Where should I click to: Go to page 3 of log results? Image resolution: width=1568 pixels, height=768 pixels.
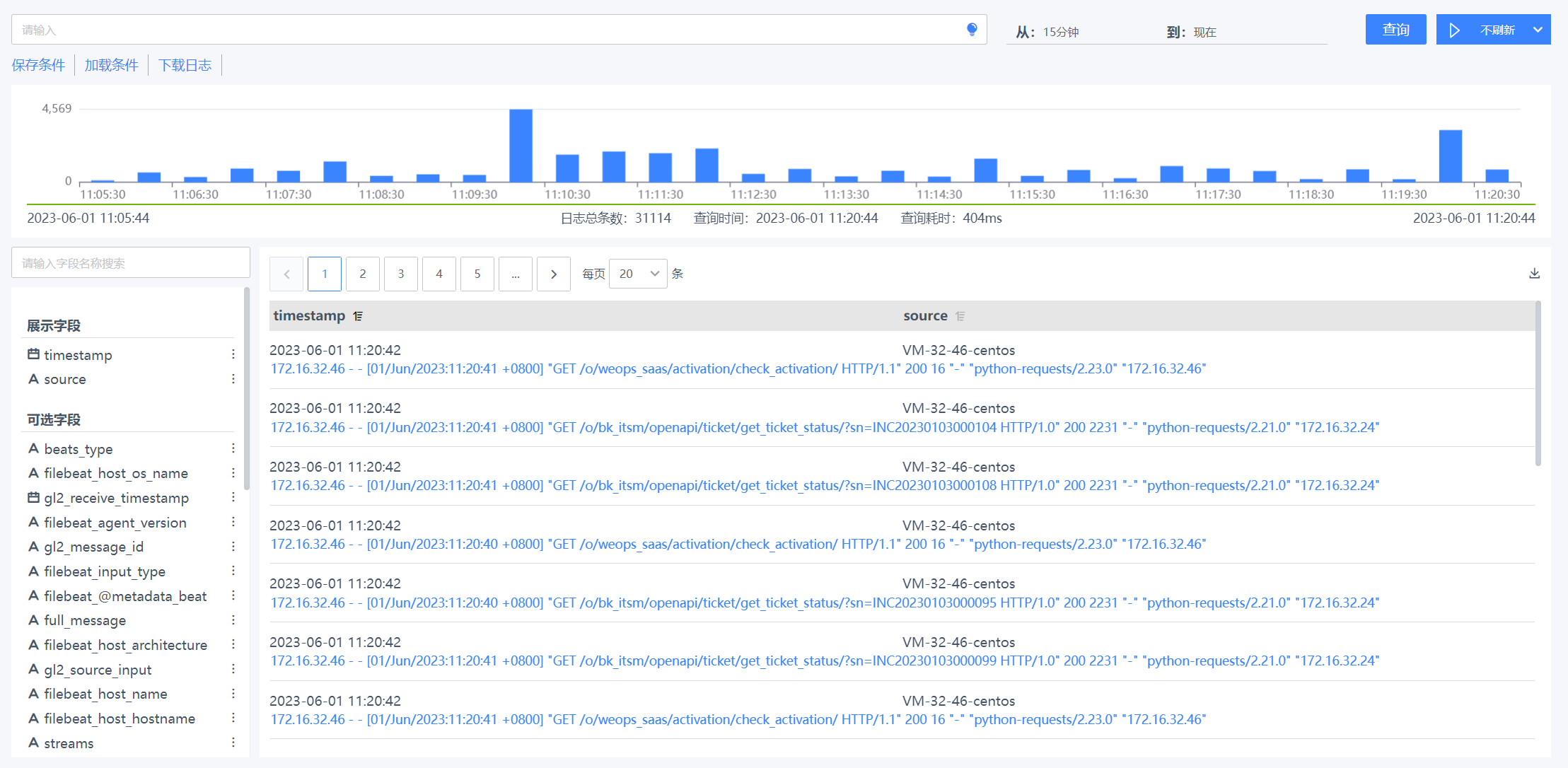pos(401,274)
